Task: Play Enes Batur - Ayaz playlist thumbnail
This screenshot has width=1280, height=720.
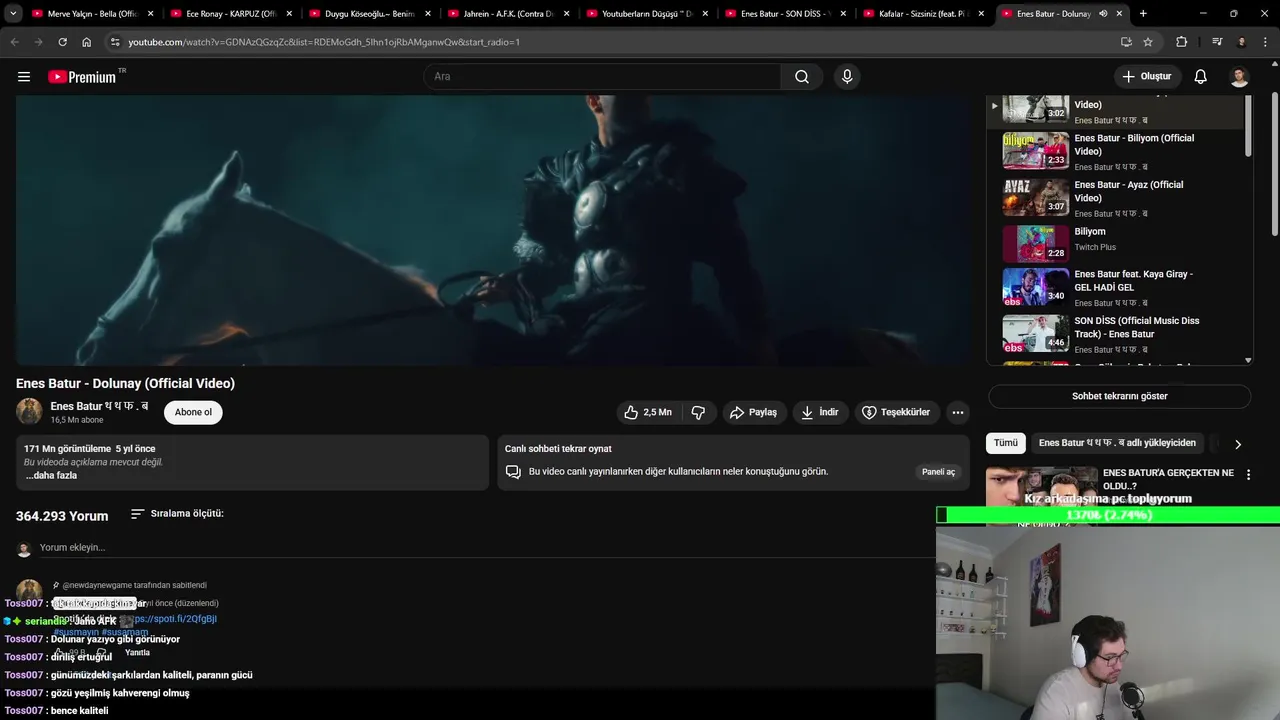Action: (1036, 197)
